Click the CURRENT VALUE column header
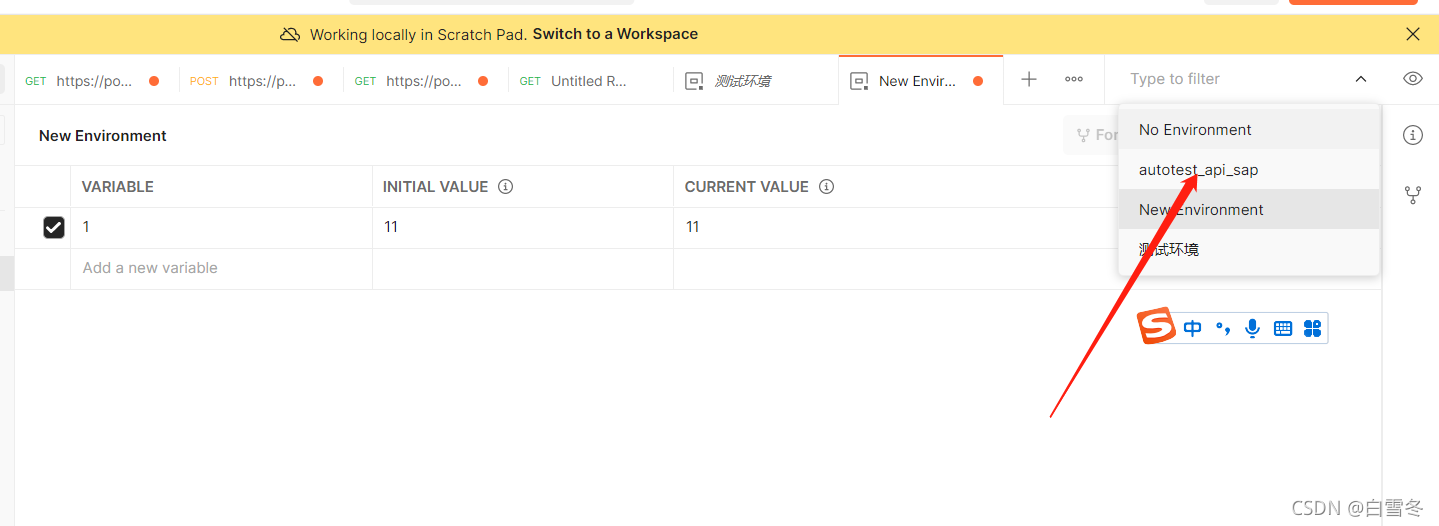The image size is (1439, 526). tap(746, 187)
